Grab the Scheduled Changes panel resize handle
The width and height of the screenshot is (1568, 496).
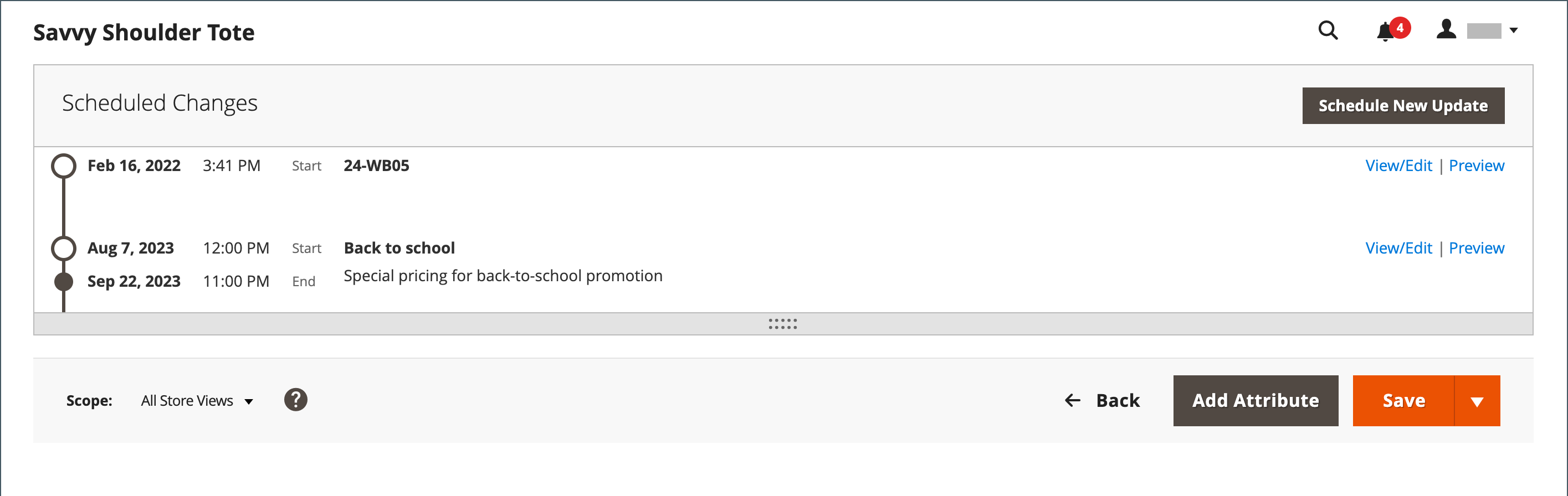[x=783, y=324]
